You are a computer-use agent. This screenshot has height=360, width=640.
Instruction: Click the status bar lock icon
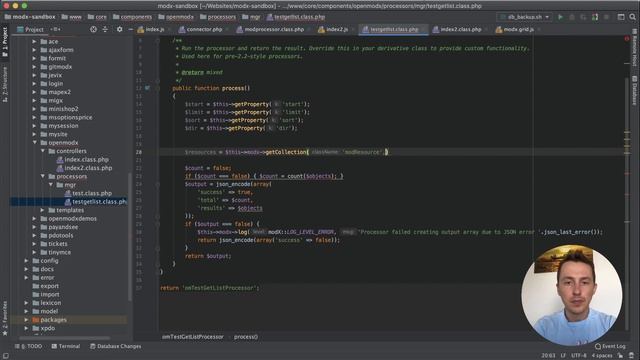[x=620, y=356]
